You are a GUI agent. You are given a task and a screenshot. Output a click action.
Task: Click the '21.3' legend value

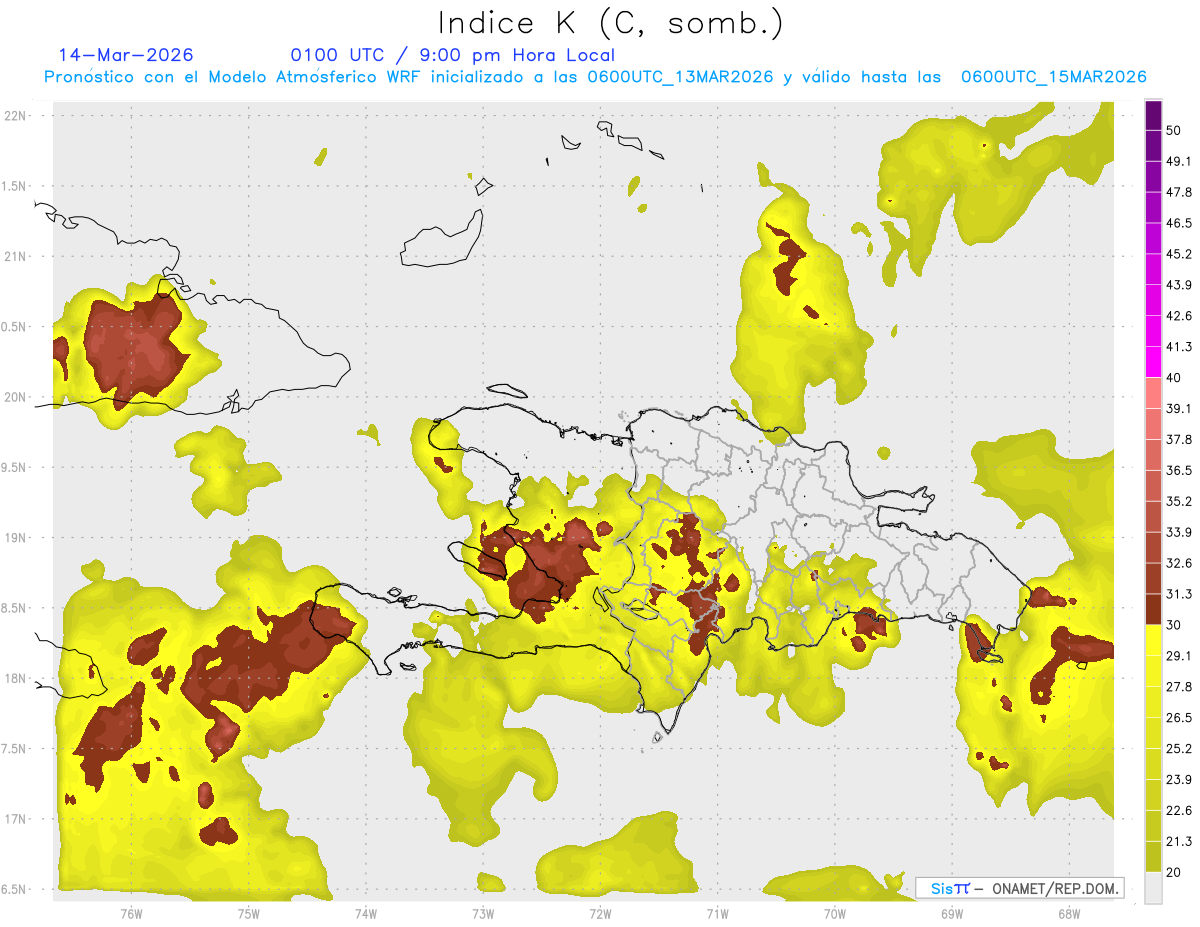1178,842
